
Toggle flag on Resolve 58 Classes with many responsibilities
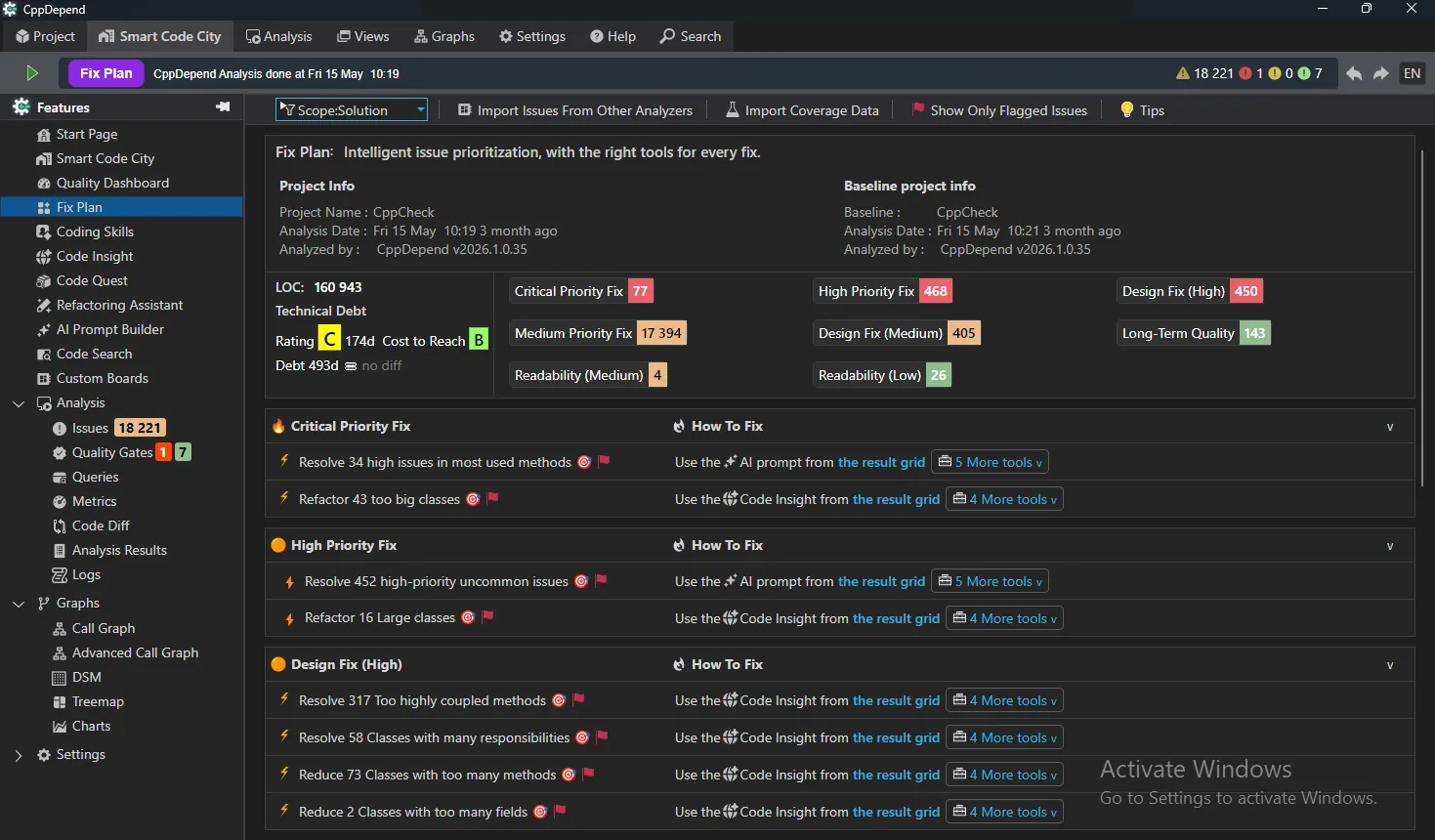(602, 736)
